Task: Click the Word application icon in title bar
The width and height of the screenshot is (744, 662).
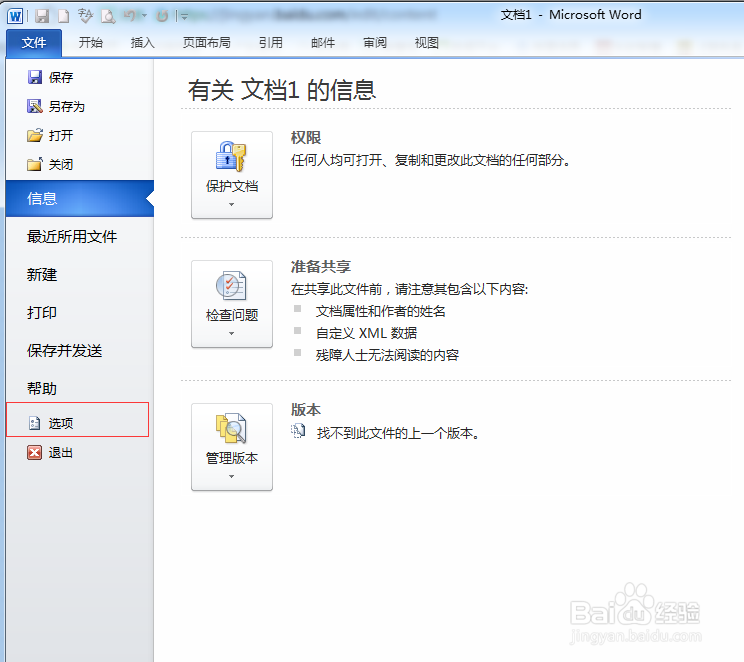Action: pyautogui.click(x=15, y=16)
